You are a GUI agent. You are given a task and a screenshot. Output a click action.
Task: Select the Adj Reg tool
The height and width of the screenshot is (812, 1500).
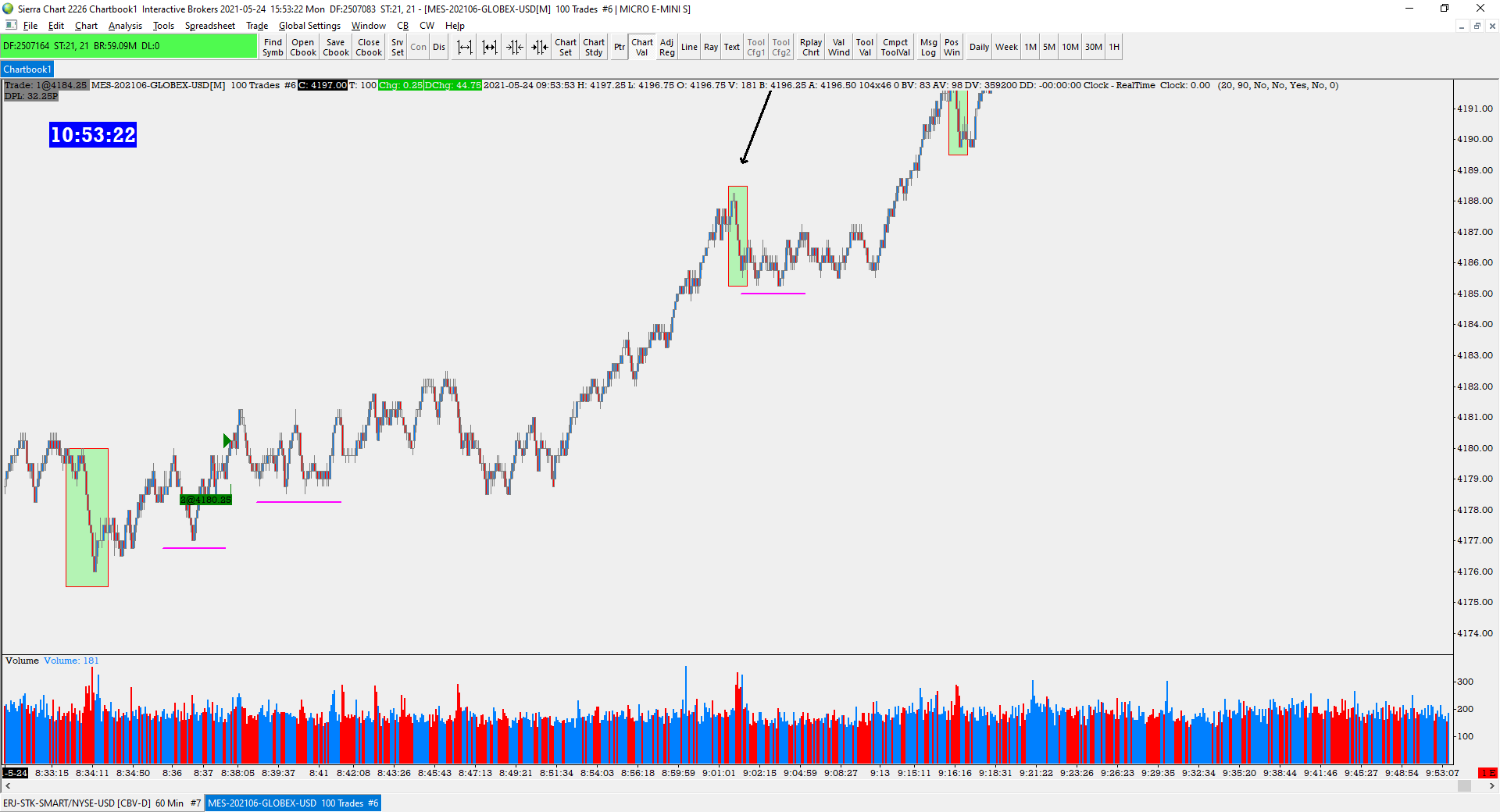pyautogui.click(x=667, y=47)
